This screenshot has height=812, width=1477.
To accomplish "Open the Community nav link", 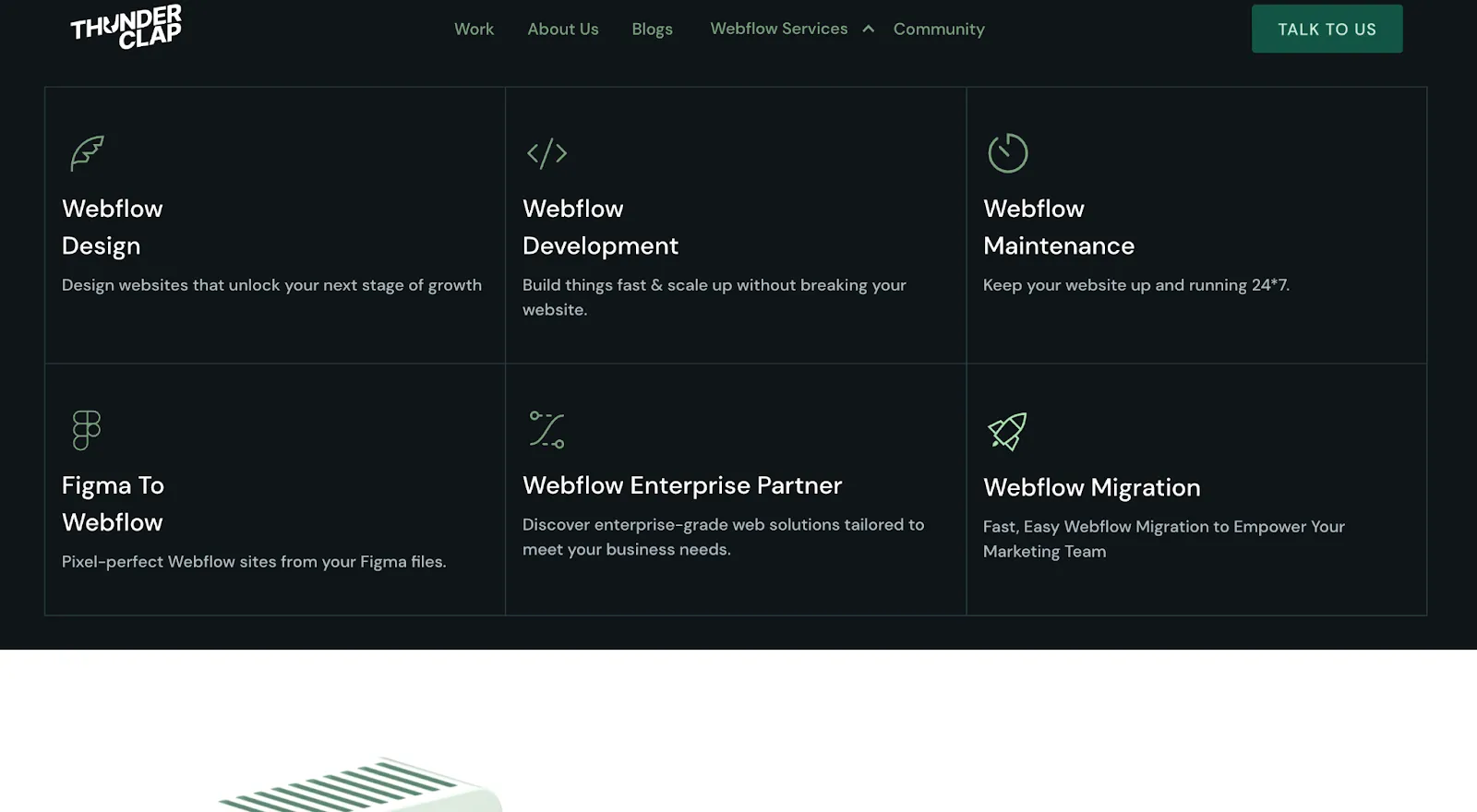I will pos(939,29).
